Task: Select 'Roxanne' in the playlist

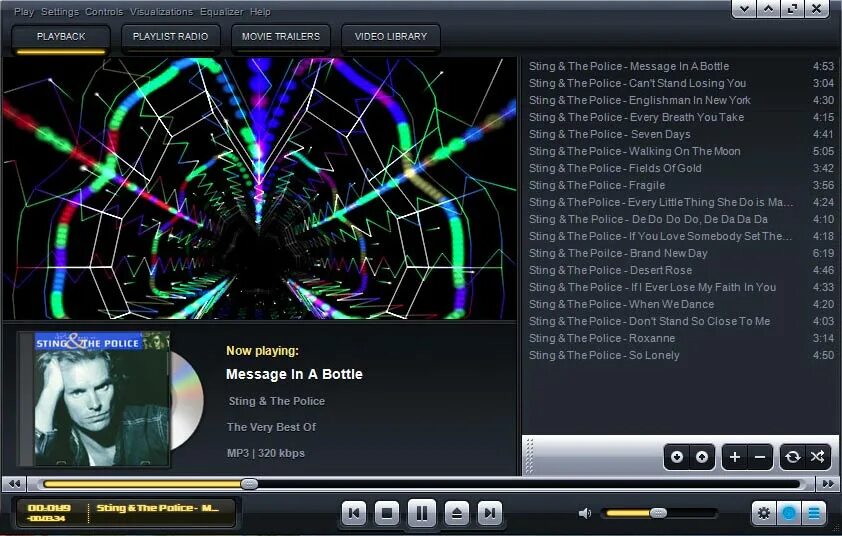Action: point(681,338)
